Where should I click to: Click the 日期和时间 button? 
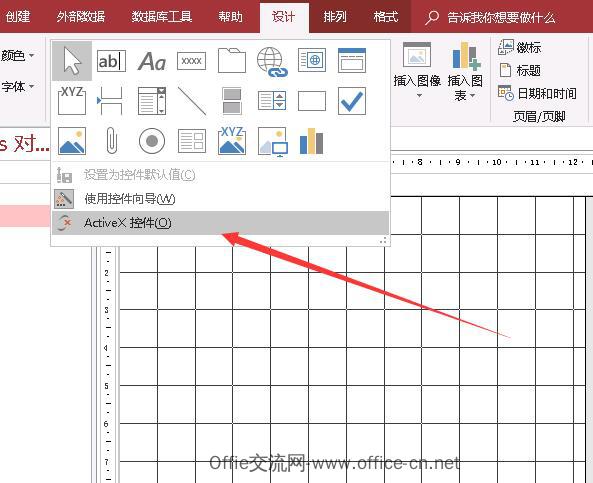(537, 93)
